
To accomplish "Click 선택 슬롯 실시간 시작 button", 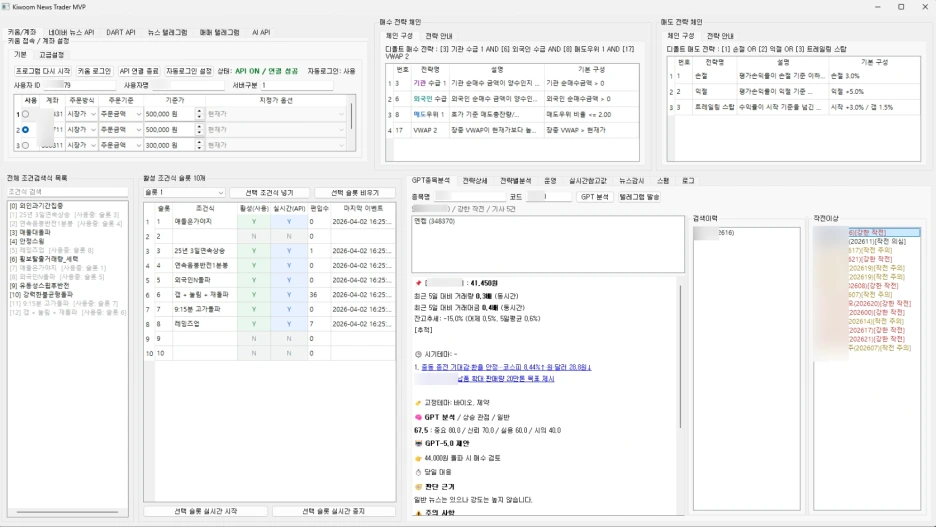I will pos(205,511).
